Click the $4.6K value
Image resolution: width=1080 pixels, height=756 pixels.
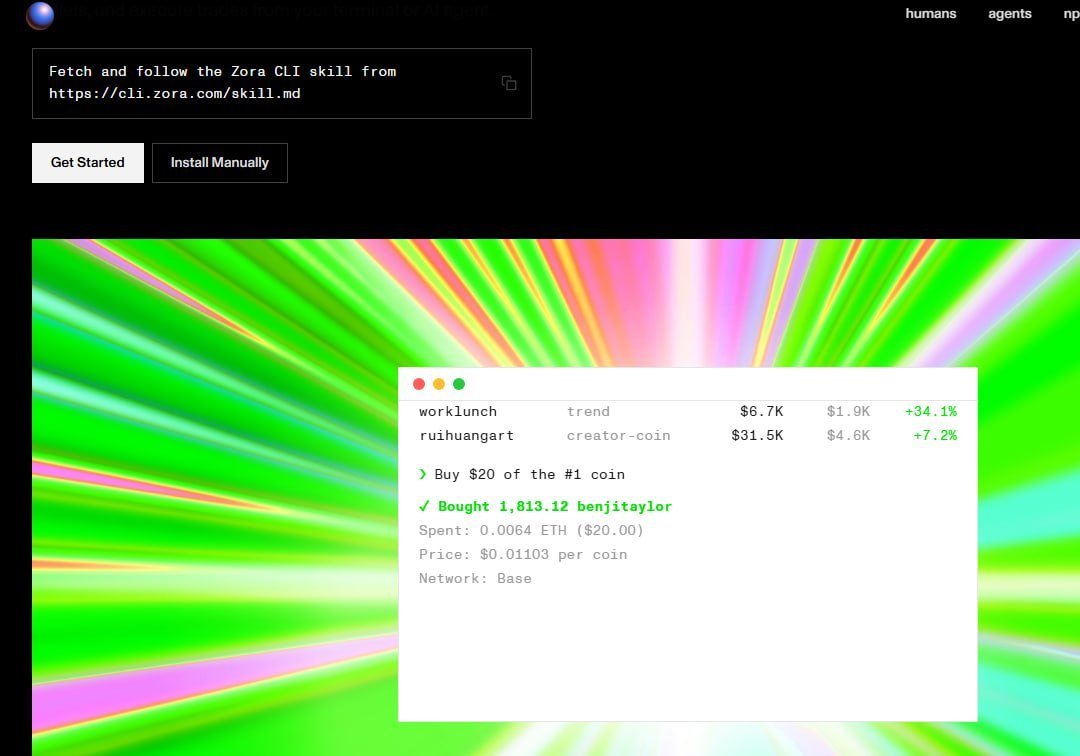[x=849, y=435]
